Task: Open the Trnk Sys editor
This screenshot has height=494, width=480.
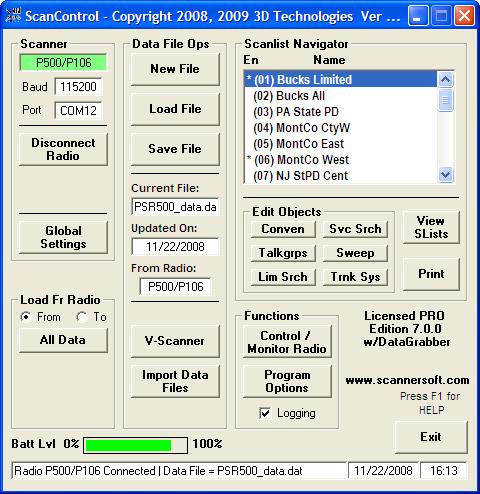Action: click(x=355, y=277)
